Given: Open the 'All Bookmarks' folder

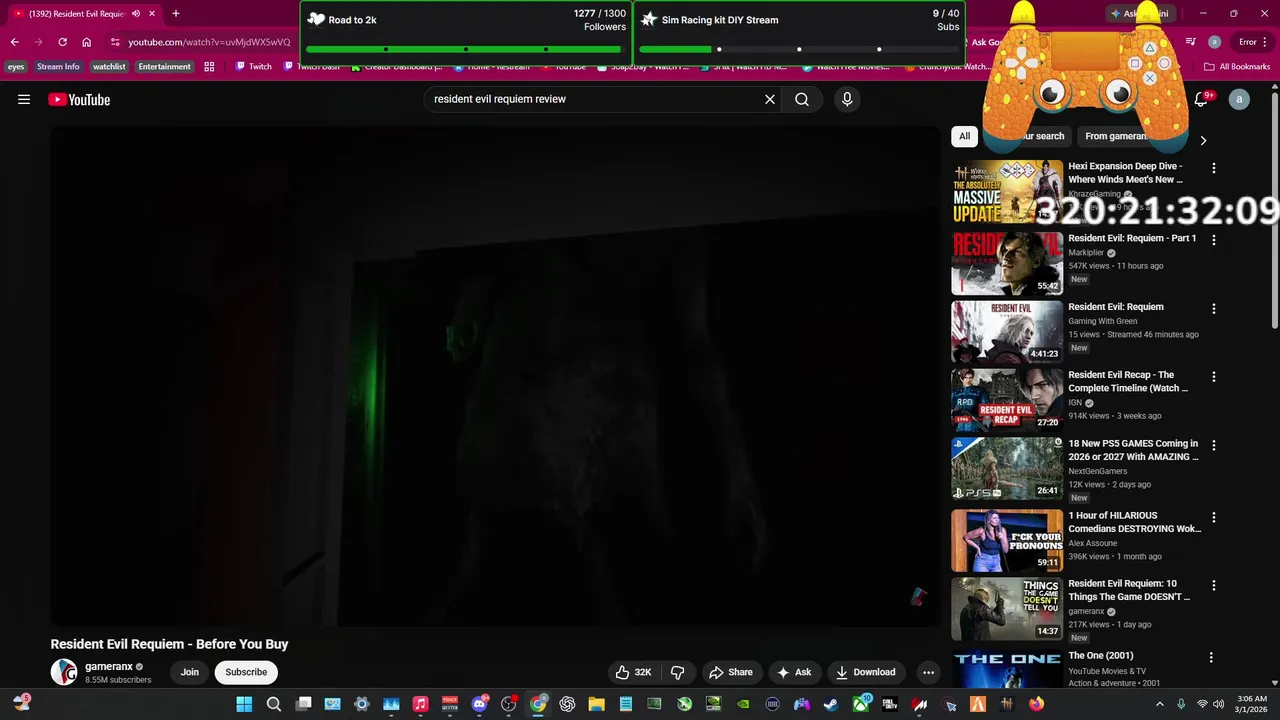Looking at the screenshot, I should coord(1237,67).
